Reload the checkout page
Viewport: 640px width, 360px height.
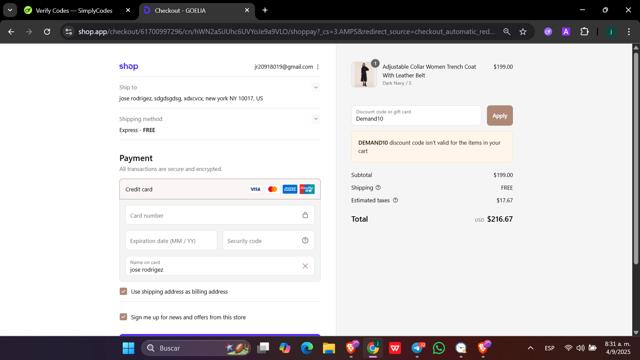(47, 31)
